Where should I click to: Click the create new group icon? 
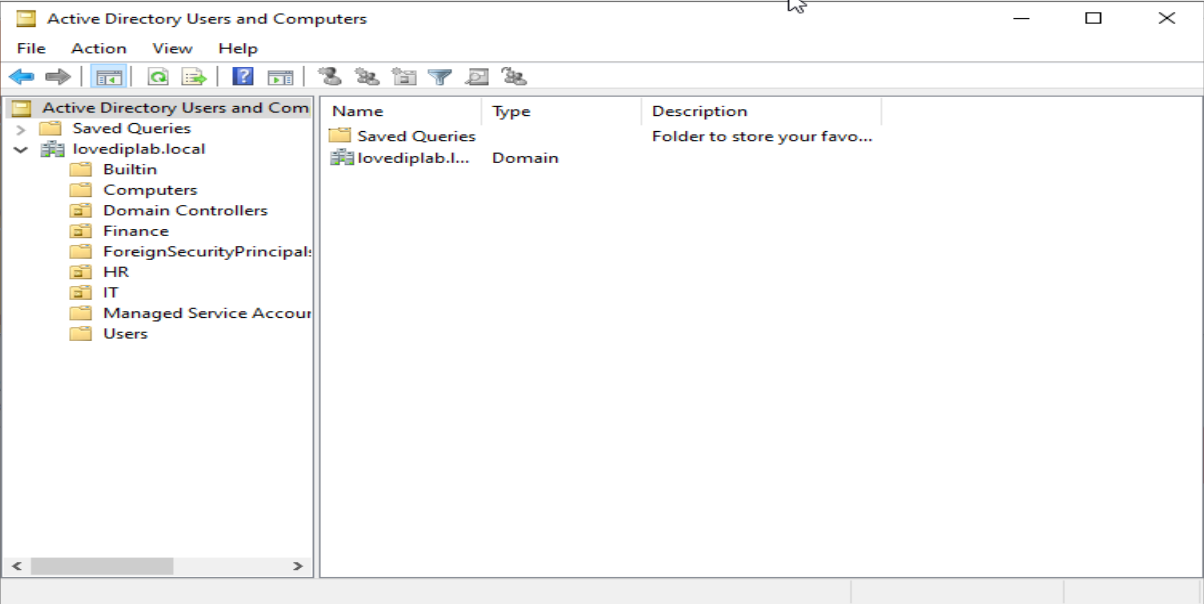pos(367,77)
